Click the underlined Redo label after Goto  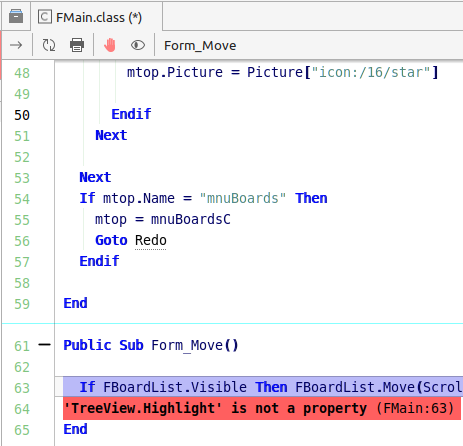point(151,240)
